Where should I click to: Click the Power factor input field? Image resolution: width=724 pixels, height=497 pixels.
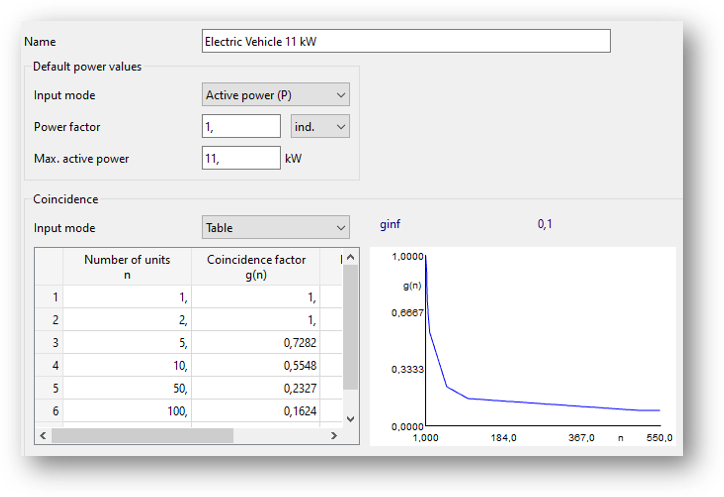tap(241, 126)
